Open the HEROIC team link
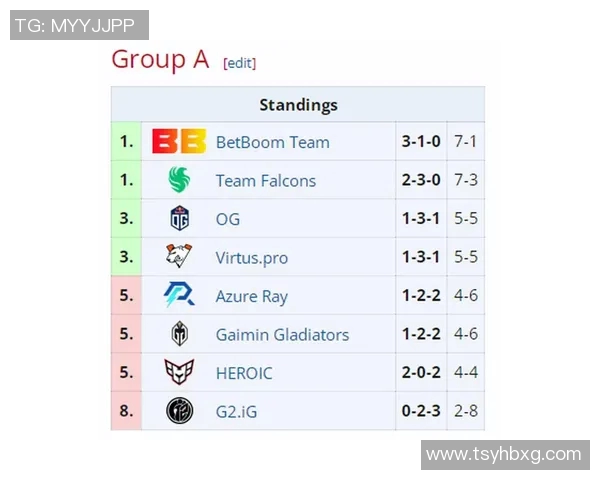The height and width of the screenshot is (480, 600). 243,373
